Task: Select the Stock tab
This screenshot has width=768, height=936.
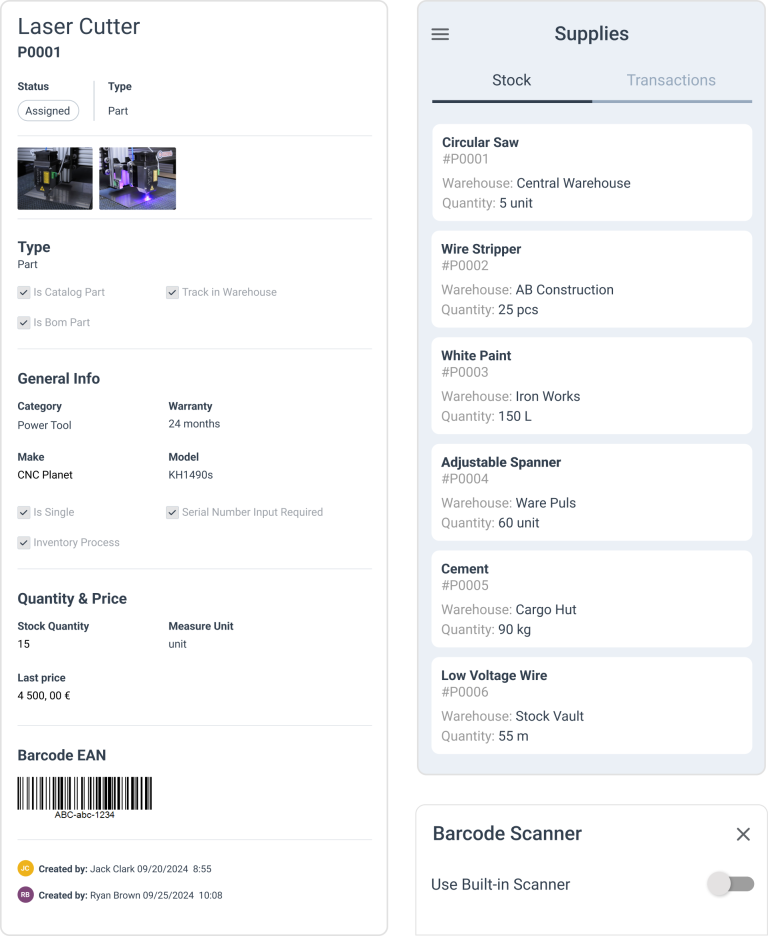Action: tap(511, 80)
